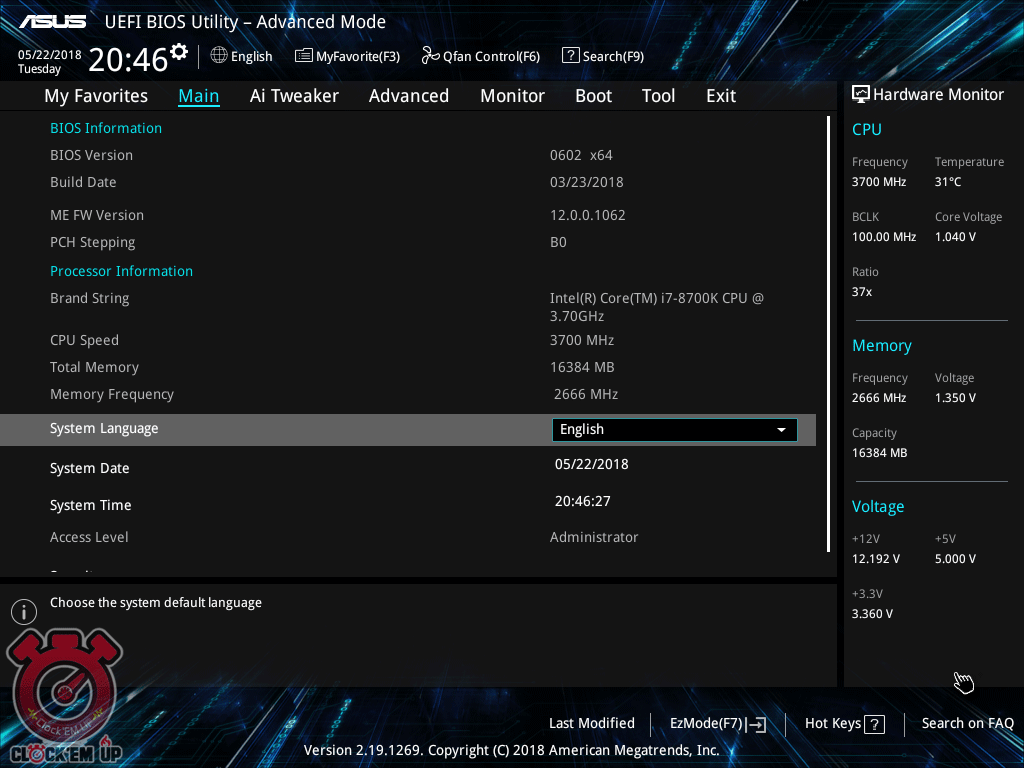The width and height of the screenshot is (1024, 768).
Task: Switch to EzMode(F7)
Action: pyautogui.click(x=717, y=724)
